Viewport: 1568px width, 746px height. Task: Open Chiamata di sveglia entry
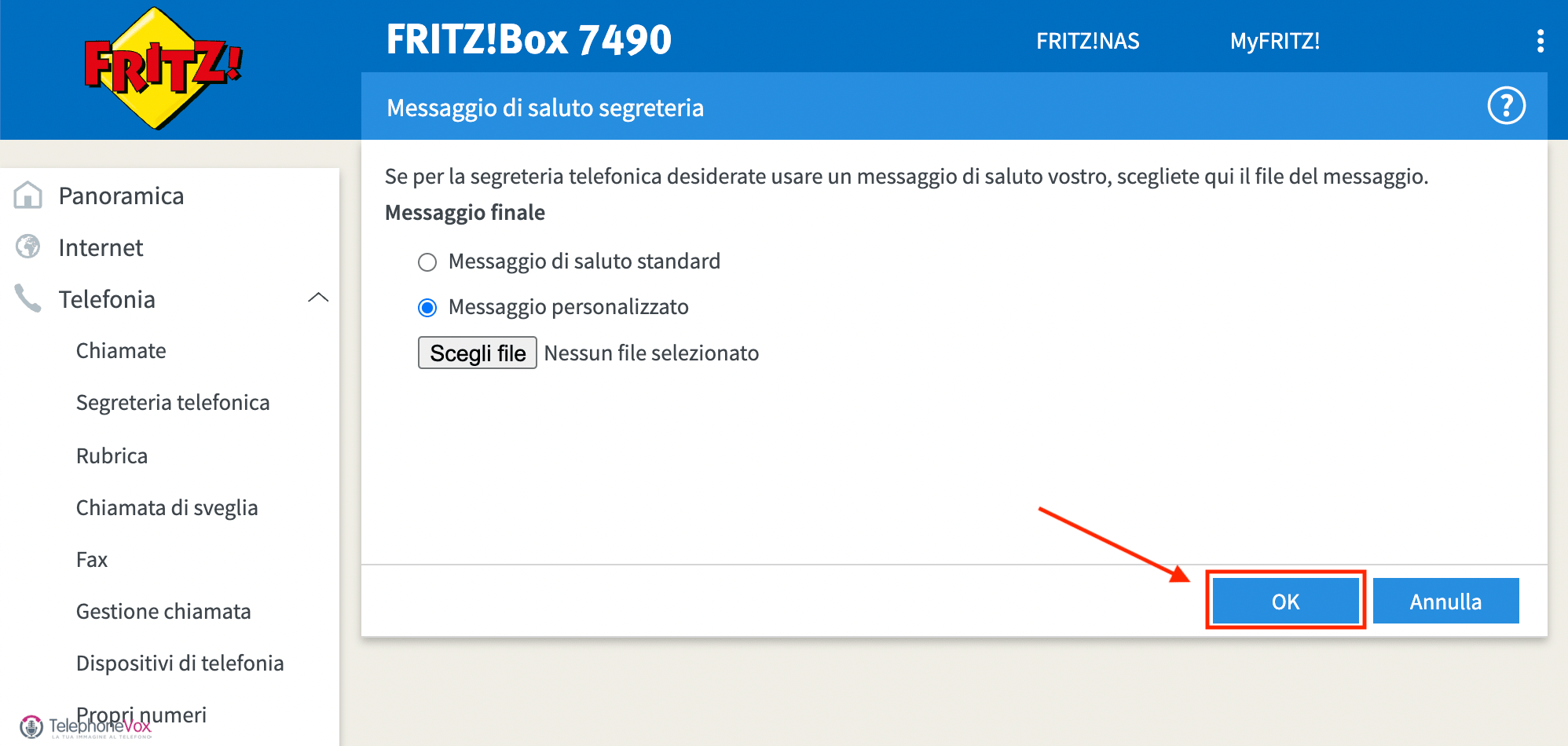(167, 508)
